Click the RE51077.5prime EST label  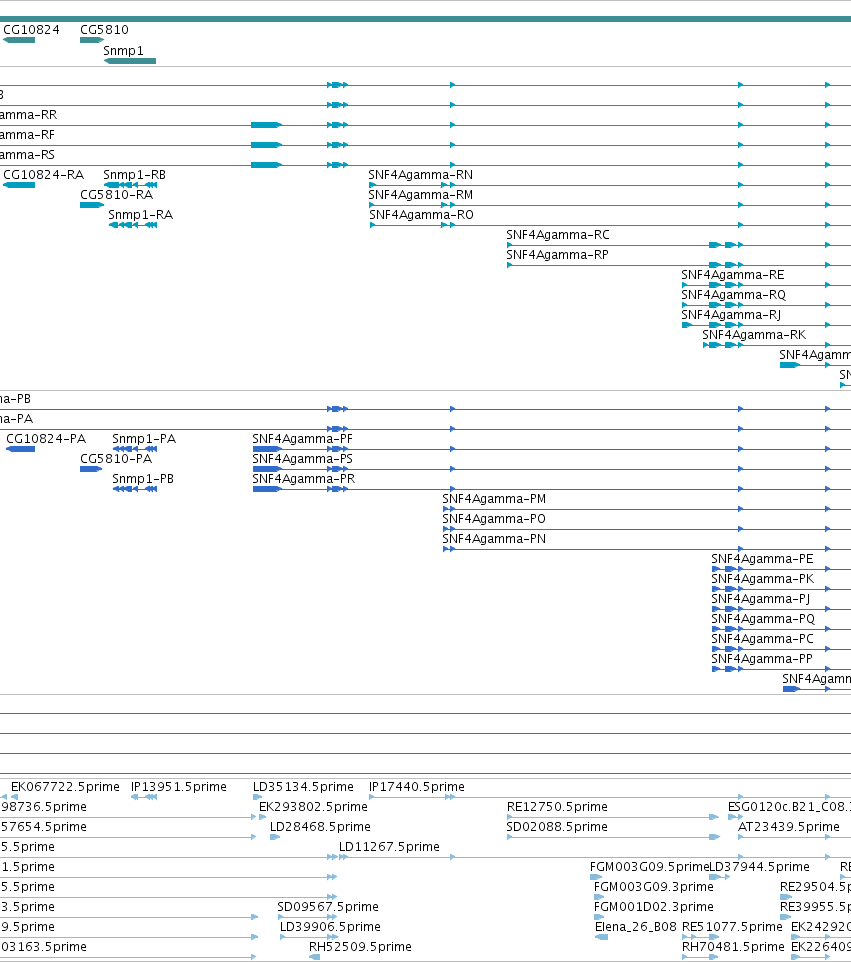(732, 927)
